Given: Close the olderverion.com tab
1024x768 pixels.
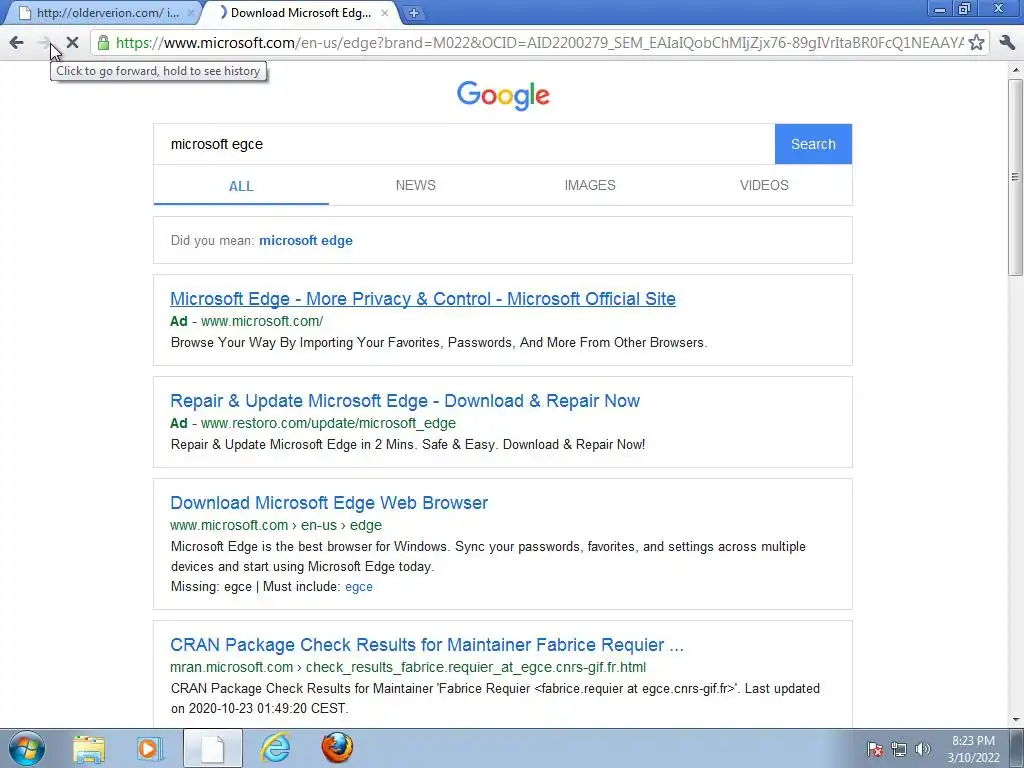Looking at the screenshot, I should [x=191, y=12].
